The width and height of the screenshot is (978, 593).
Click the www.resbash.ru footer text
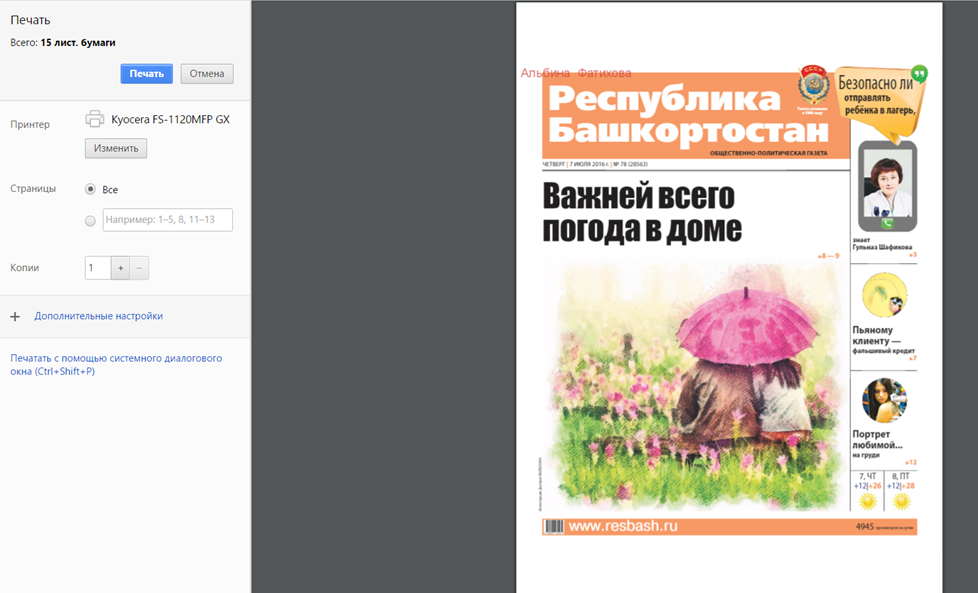tap(622, 526)
